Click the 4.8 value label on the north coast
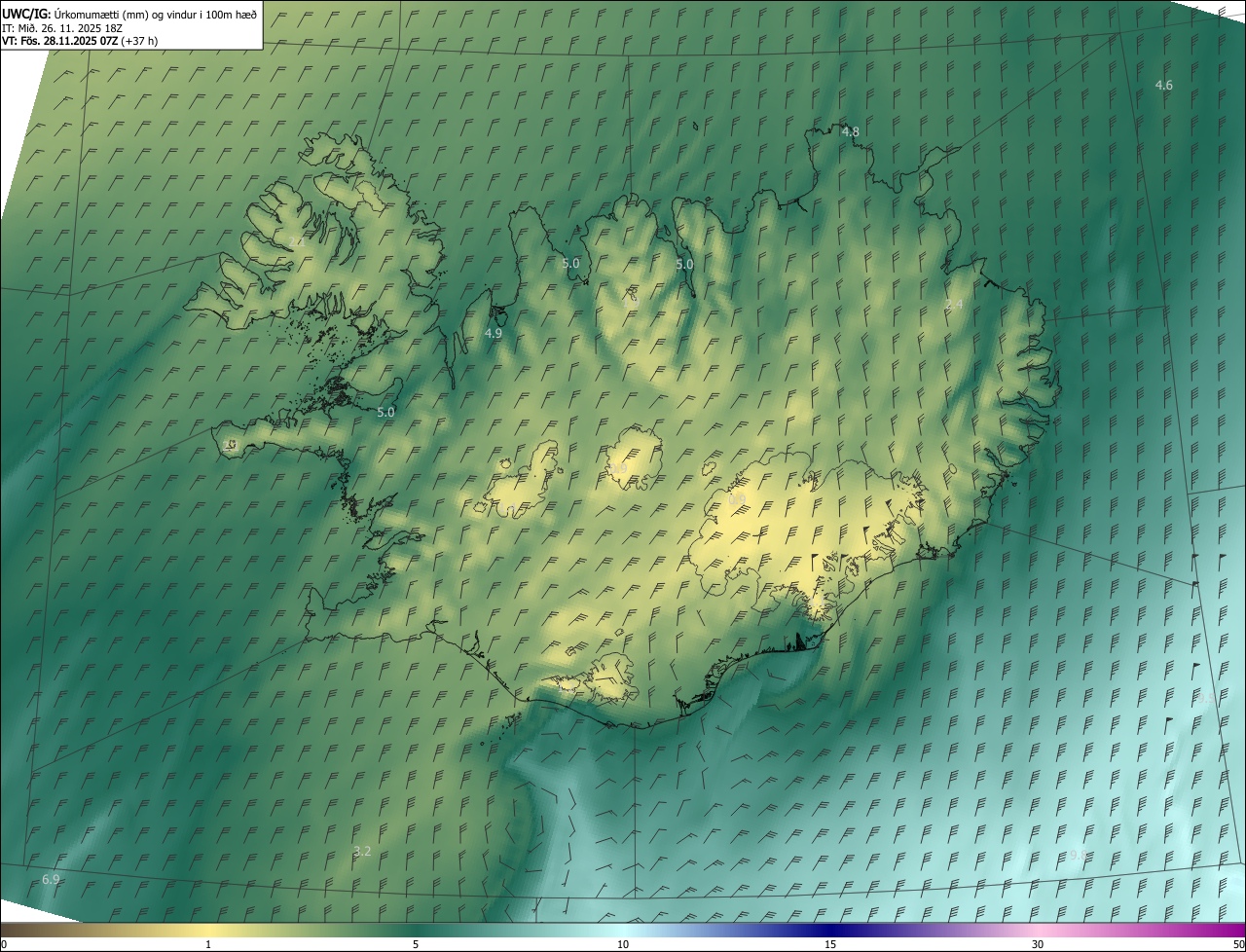Viewport: 1246px width, 952px height. tap(850, 131)
